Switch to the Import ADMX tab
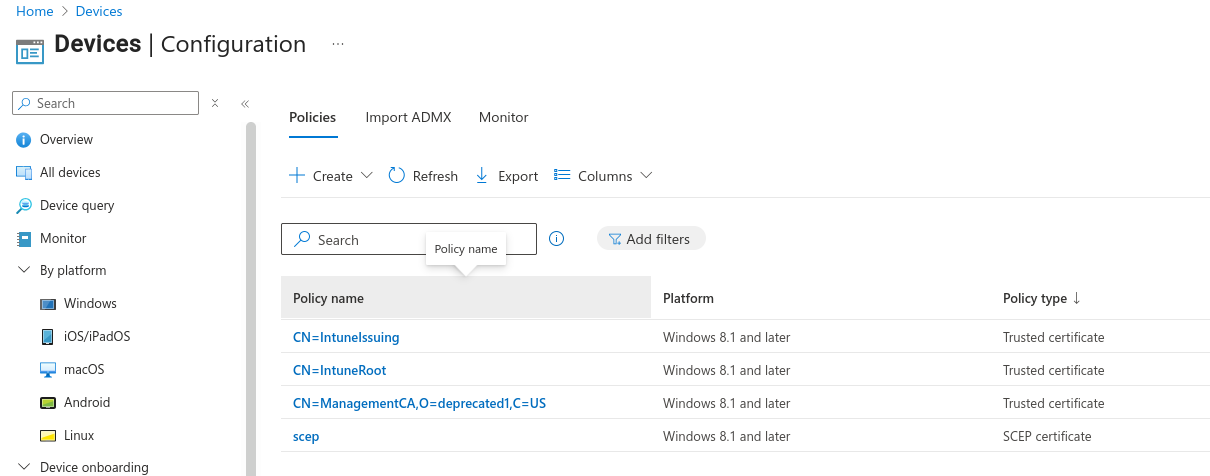The width and height of the screenshot is (1210, 476). point(408,117)
